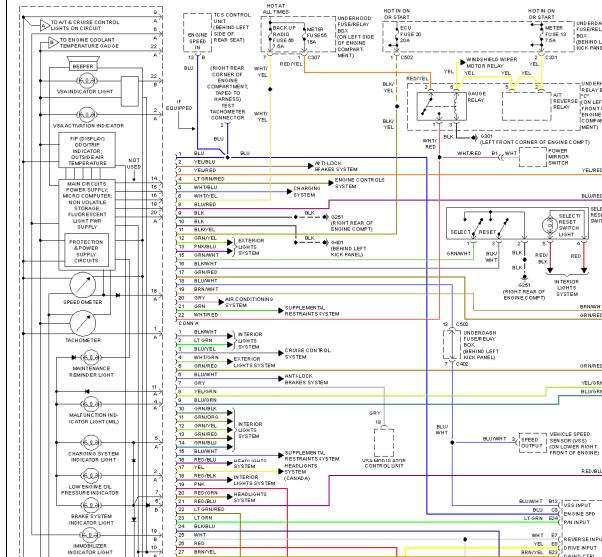Click the 'HOT AT ALL TIMES' label

276,9
